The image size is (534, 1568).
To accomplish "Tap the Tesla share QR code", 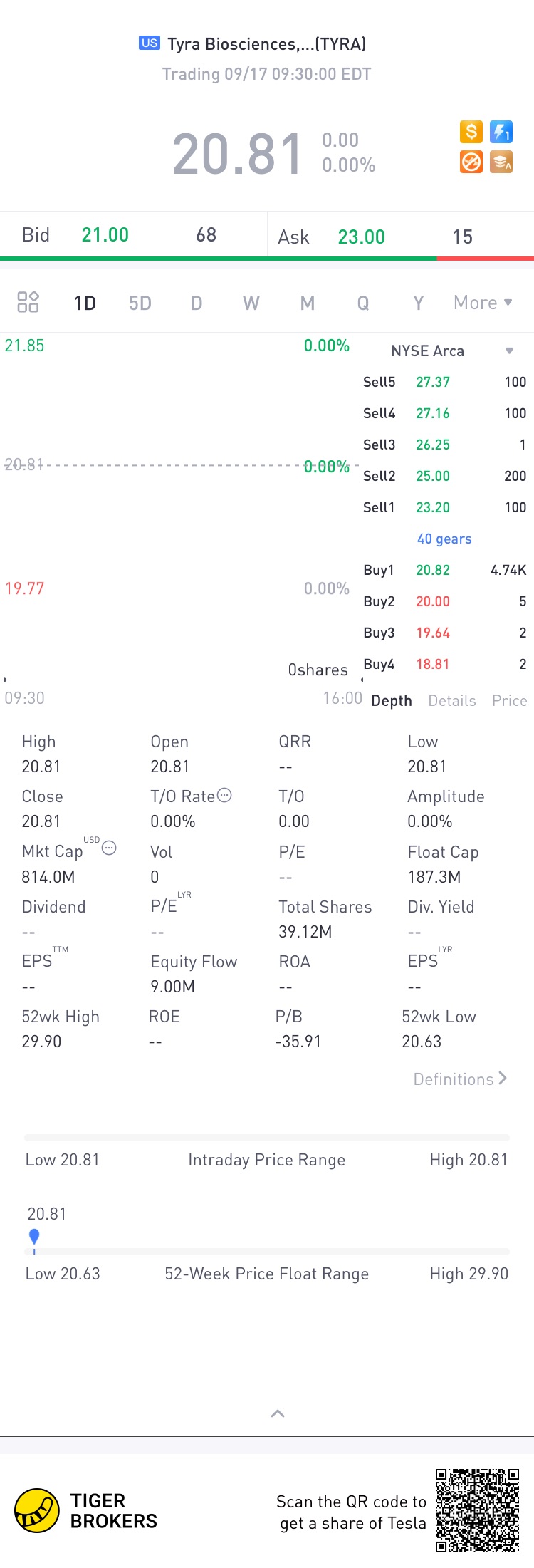I will (x=477, y=1510).
